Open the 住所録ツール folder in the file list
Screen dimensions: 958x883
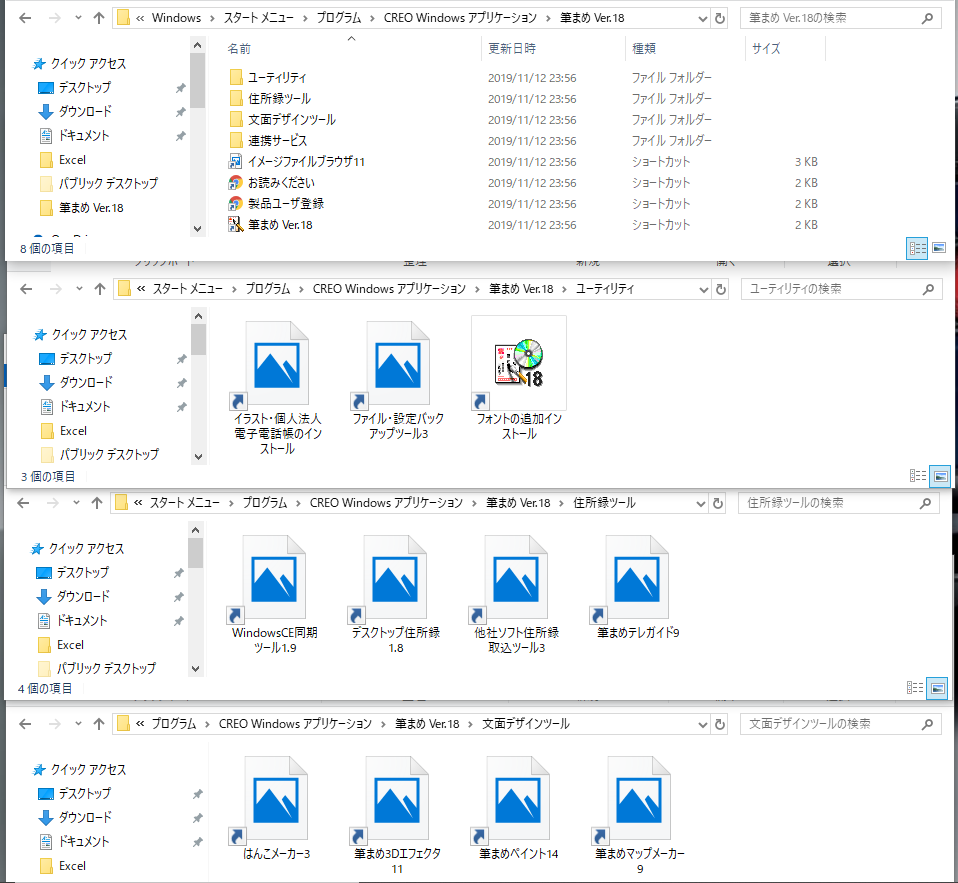click(279, 98)
